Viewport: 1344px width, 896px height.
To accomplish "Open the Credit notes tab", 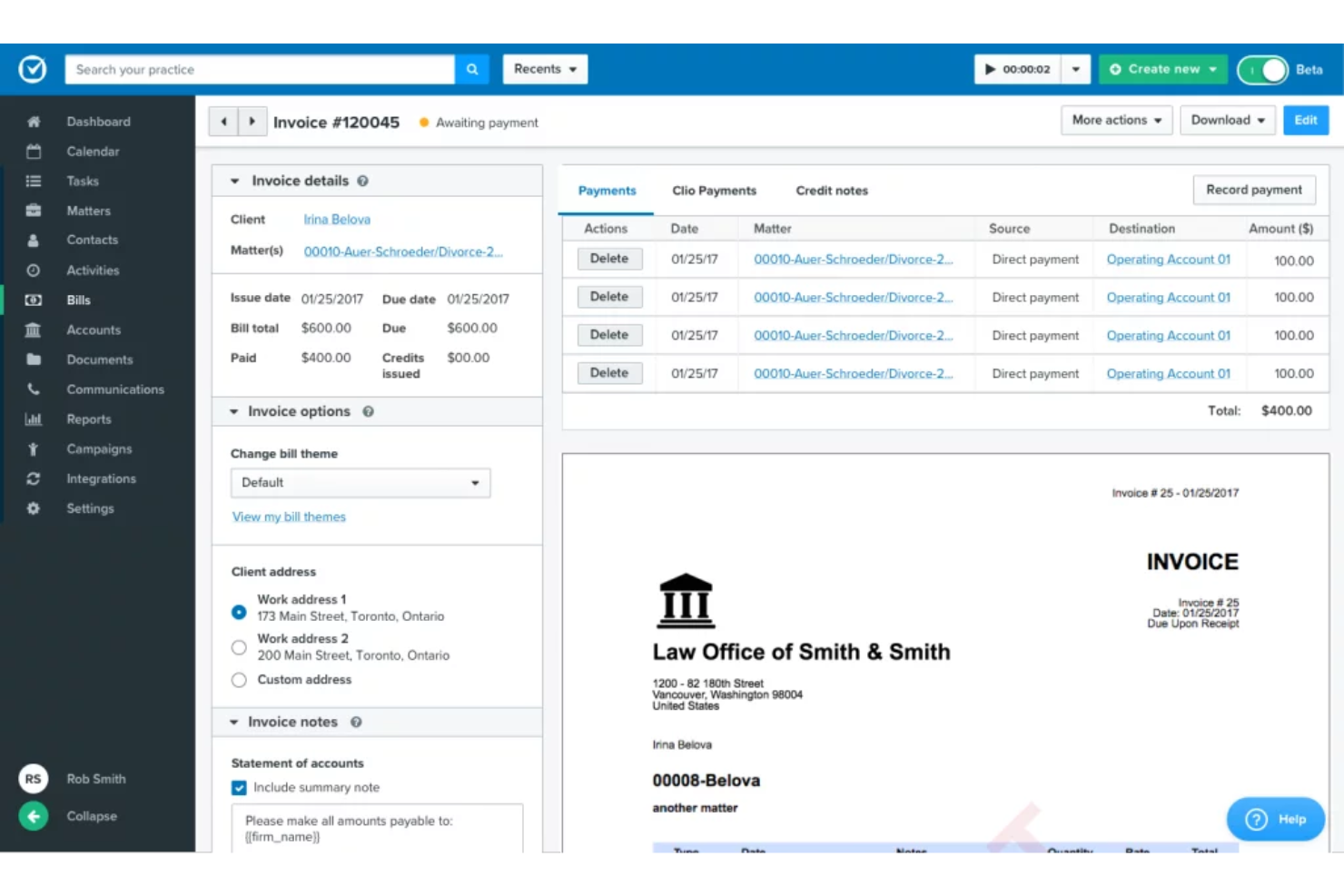I will 831,191.
